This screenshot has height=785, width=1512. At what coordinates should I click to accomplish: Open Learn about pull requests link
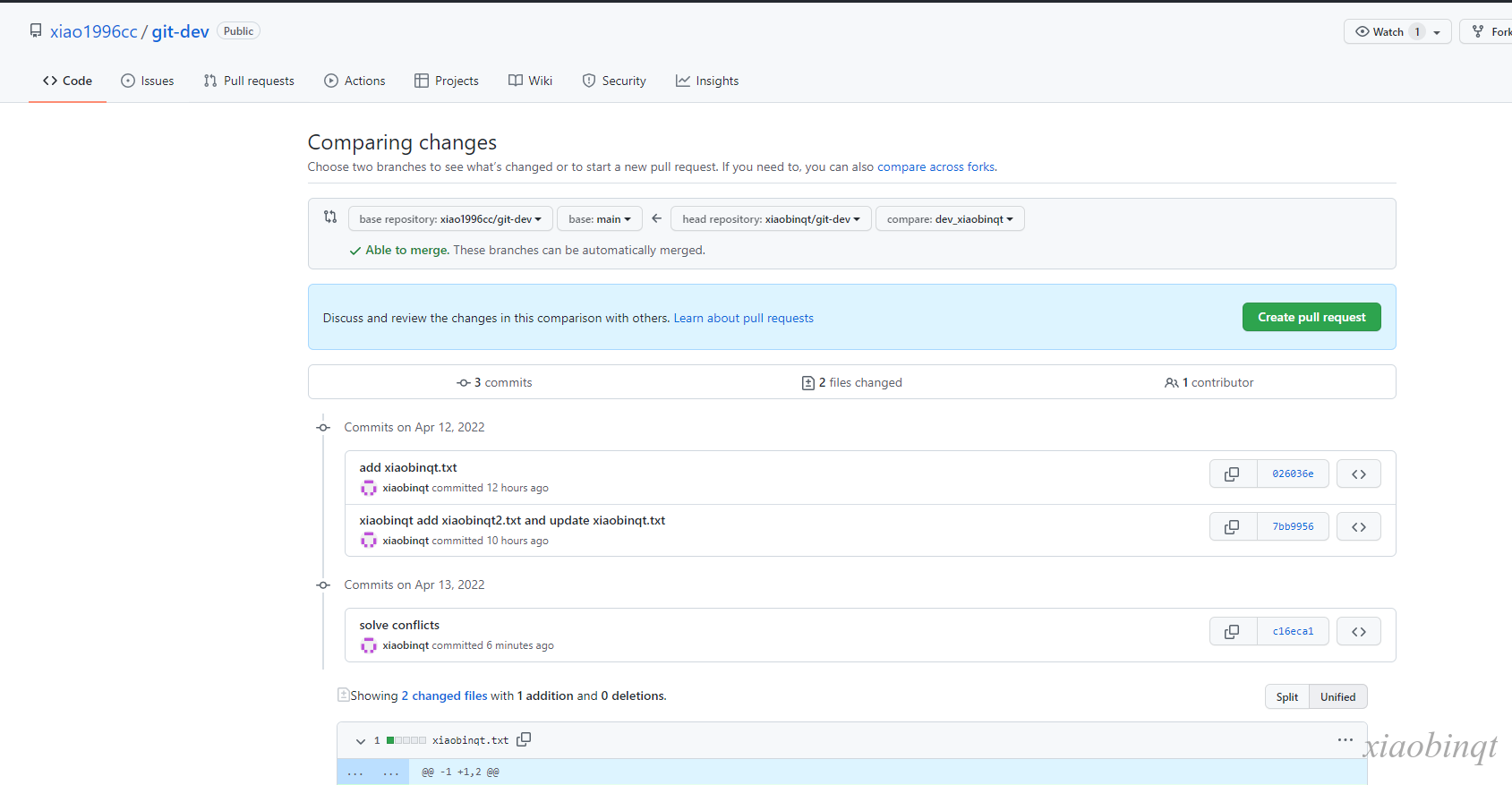tap(743, 318)
